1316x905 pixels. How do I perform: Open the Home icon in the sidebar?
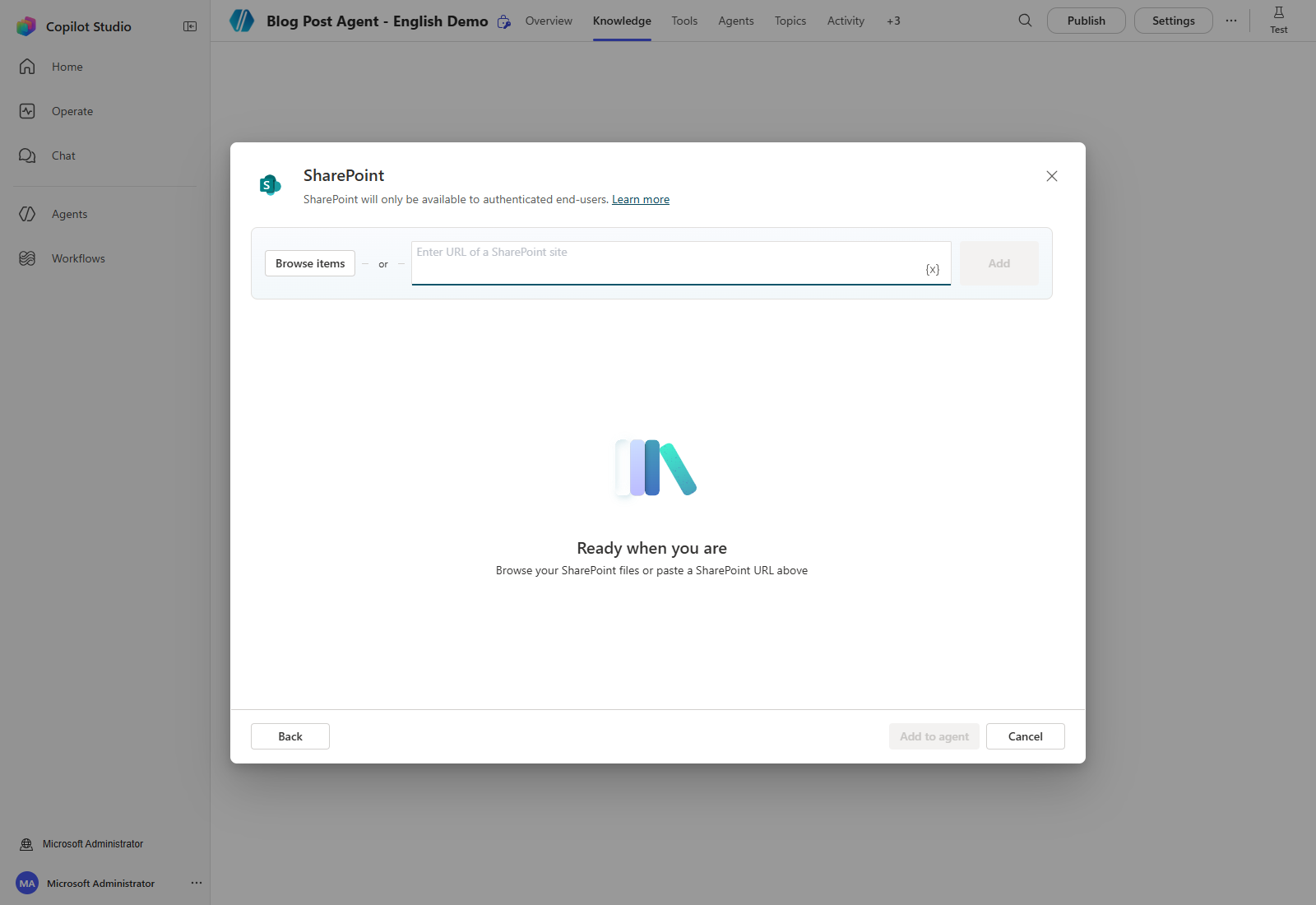pos(27,67)
